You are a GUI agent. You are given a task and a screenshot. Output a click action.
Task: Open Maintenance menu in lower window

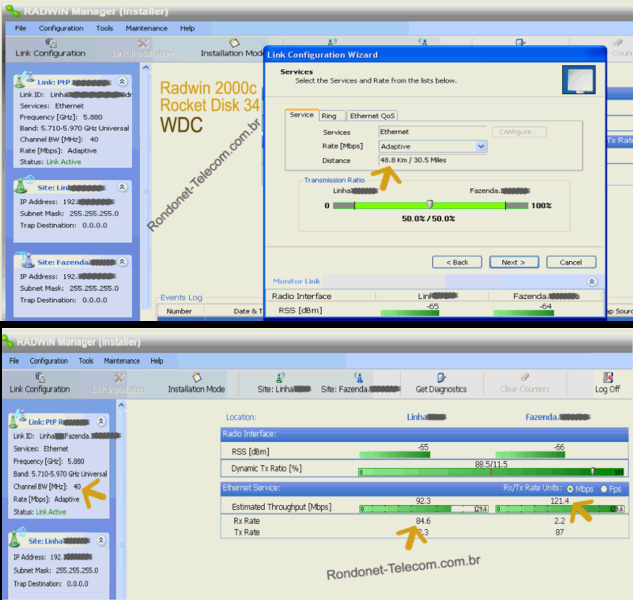(122, 361)
